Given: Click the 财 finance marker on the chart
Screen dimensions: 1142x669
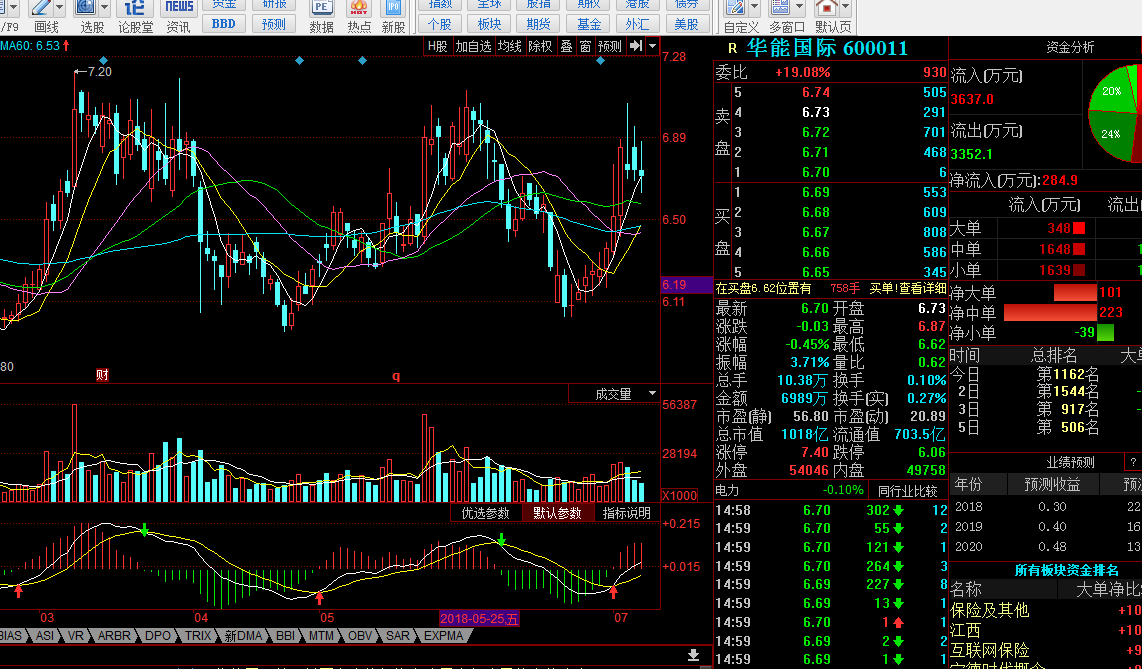Looking at the screenshot, I should pos(103,375).
